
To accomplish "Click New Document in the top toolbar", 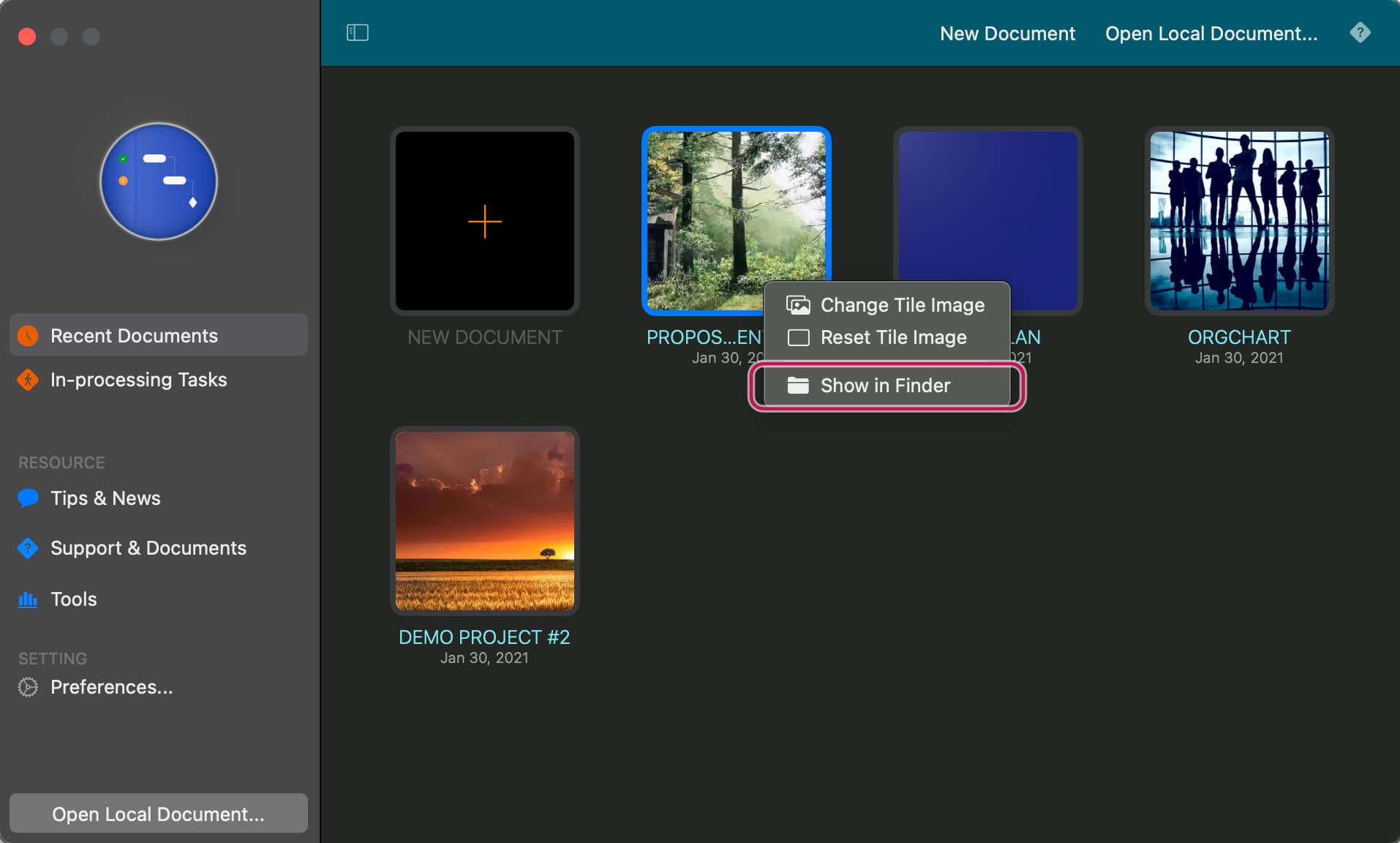I will 1006,34.
